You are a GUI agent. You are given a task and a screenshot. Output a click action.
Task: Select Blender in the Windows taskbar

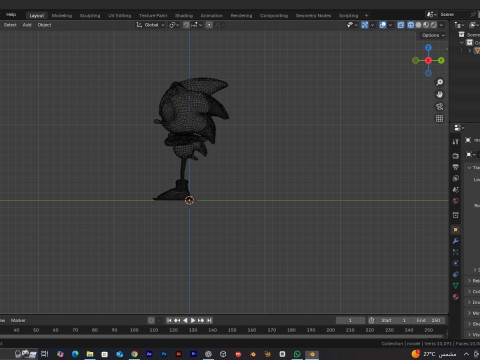[312, 354]
